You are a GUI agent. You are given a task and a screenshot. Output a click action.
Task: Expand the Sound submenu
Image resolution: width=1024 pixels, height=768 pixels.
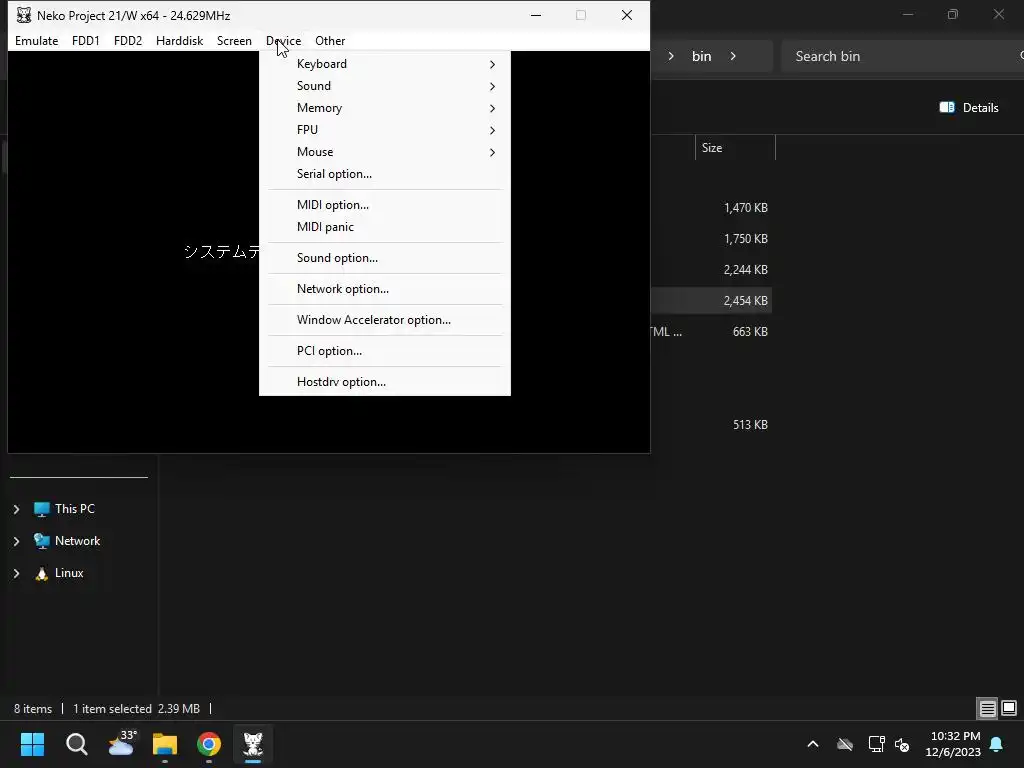click(385, 86)
